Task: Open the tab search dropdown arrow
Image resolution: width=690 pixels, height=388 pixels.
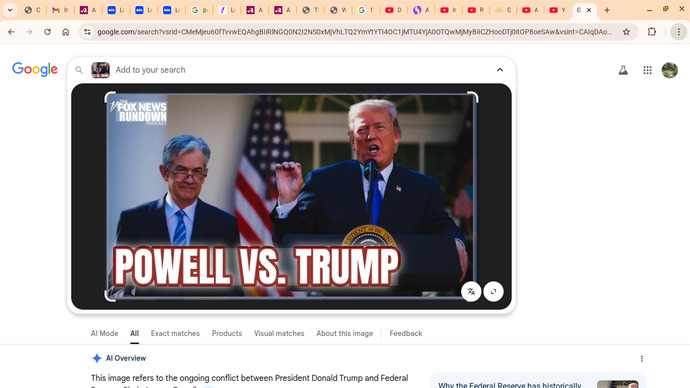Action: (x=10, y=10)
